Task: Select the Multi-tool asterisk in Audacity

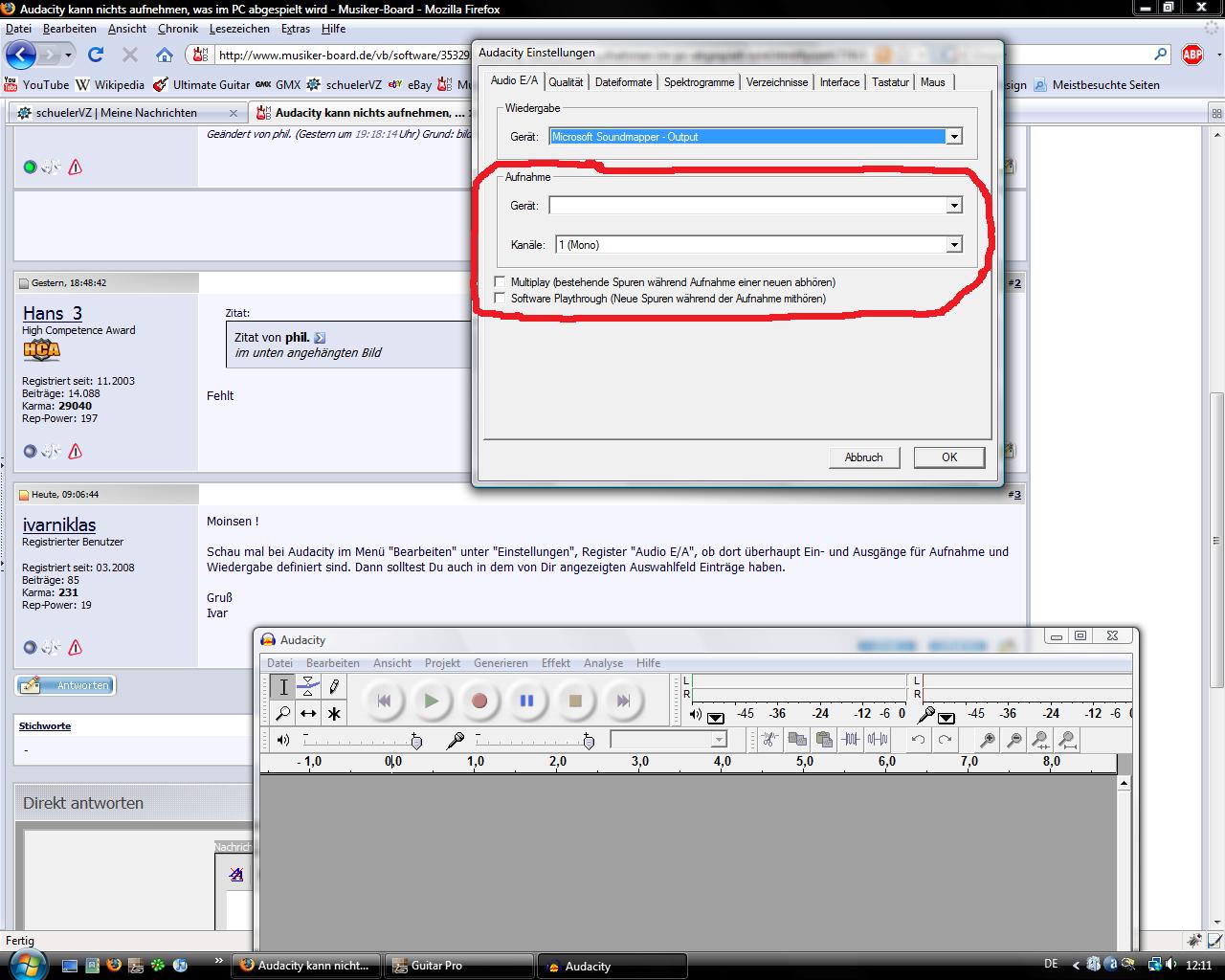Action: pos(334,713)
